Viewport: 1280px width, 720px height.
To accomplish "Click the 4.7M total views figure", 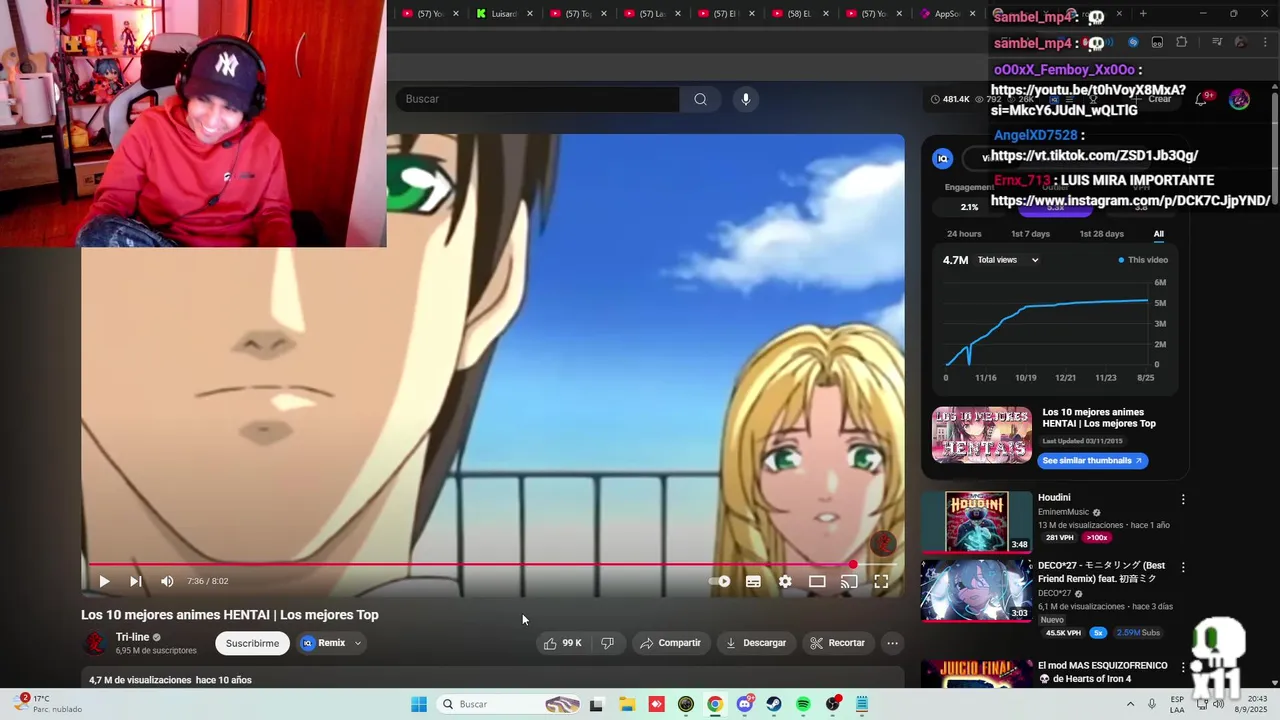I will (x=955, y=260).
